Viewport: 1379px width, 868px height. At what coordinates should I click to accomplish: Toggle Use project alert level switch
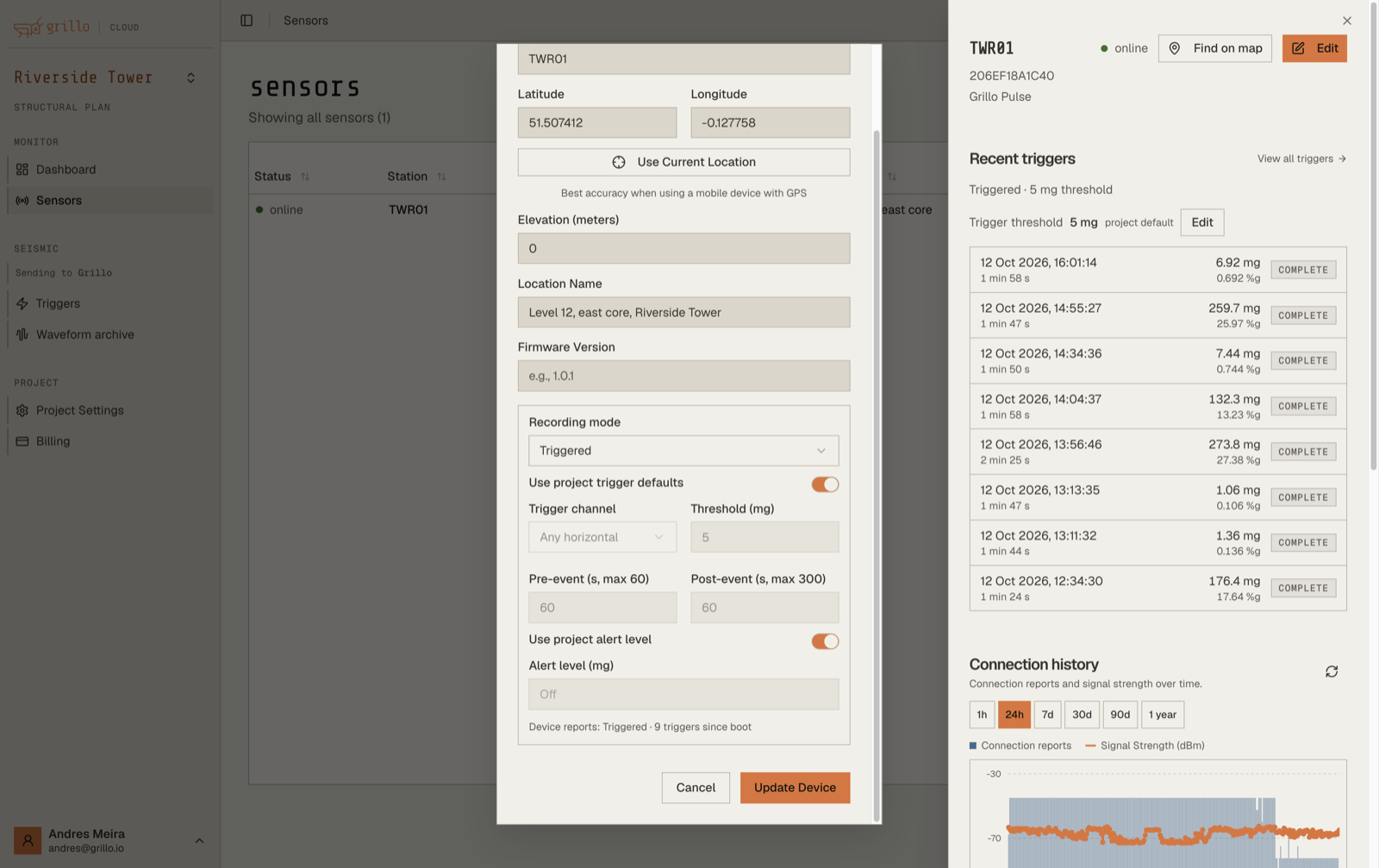click(825, 641)
